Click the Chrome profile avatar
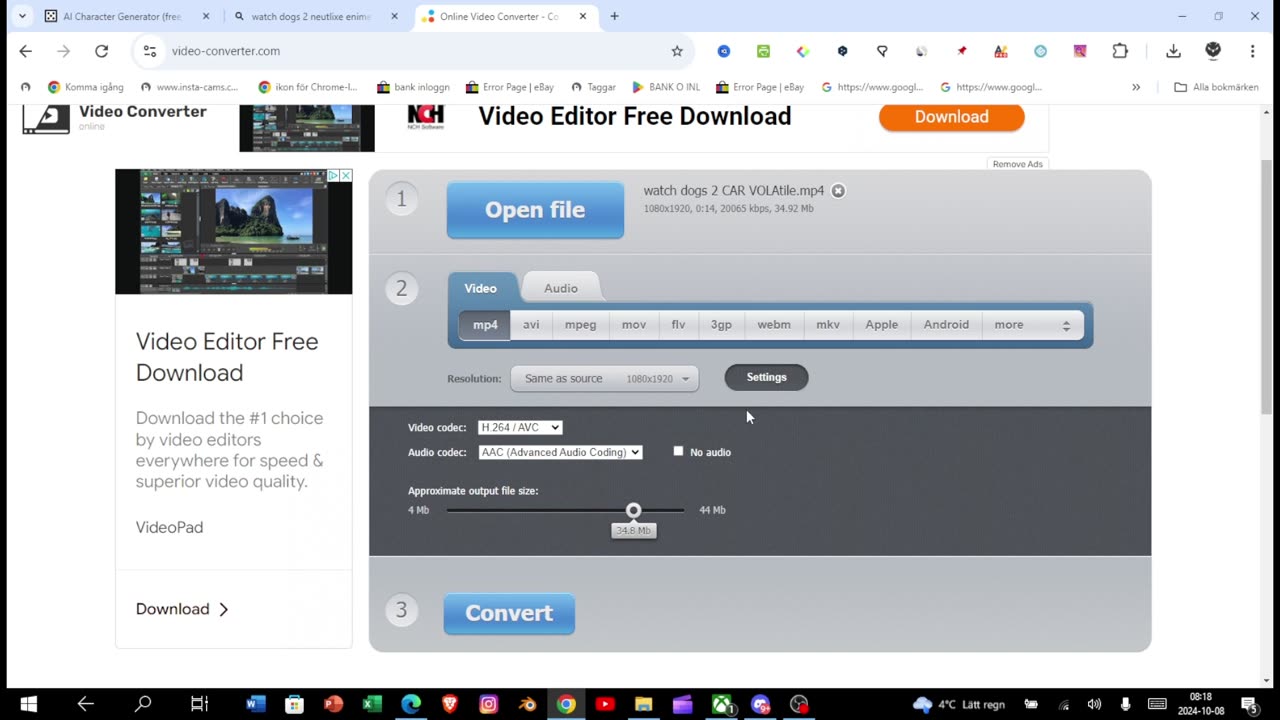The image size is (1280, 720). point(1213,51)
